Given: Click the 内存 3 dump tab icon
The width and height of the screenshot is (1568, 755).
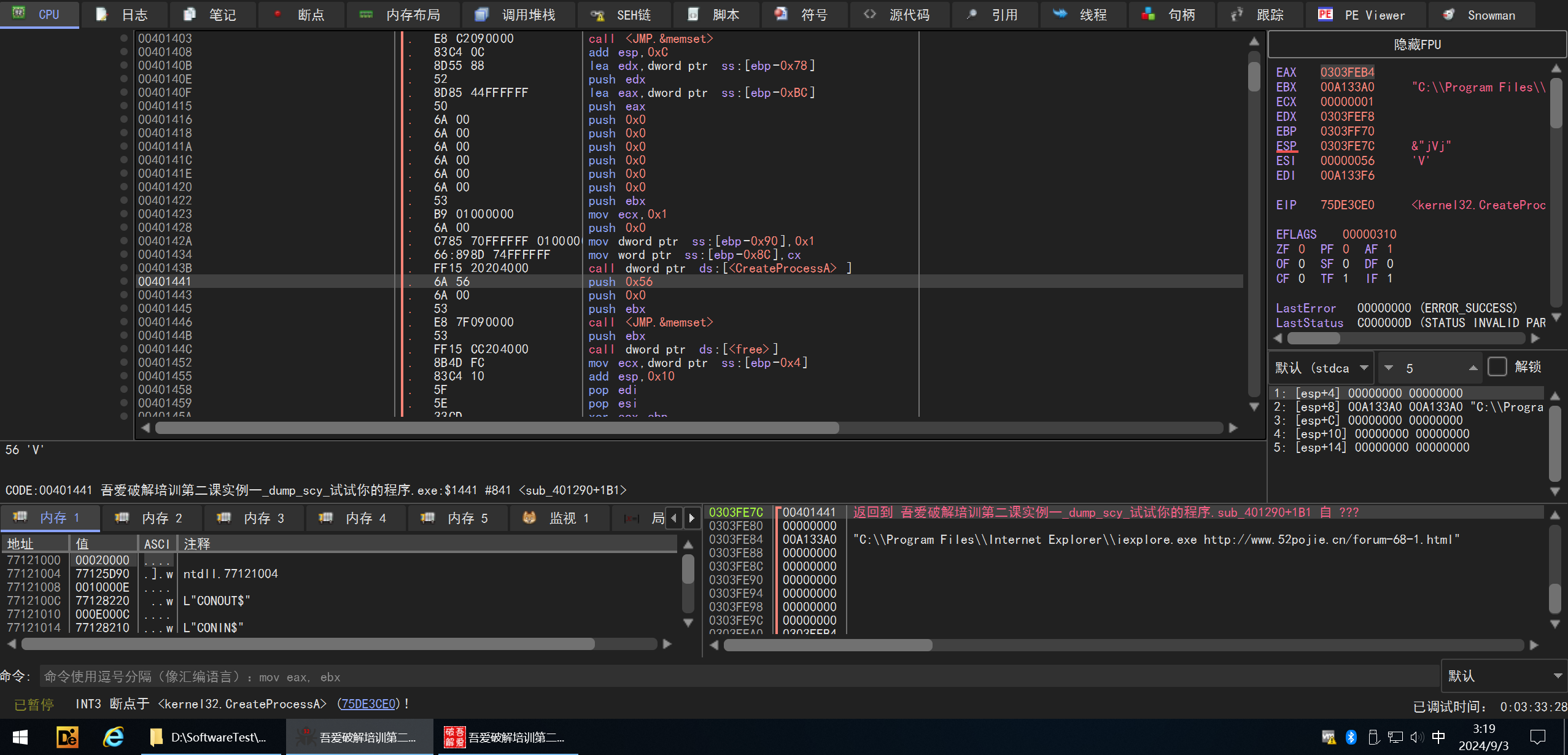Looking at the screenshot, I should (224, 517).
